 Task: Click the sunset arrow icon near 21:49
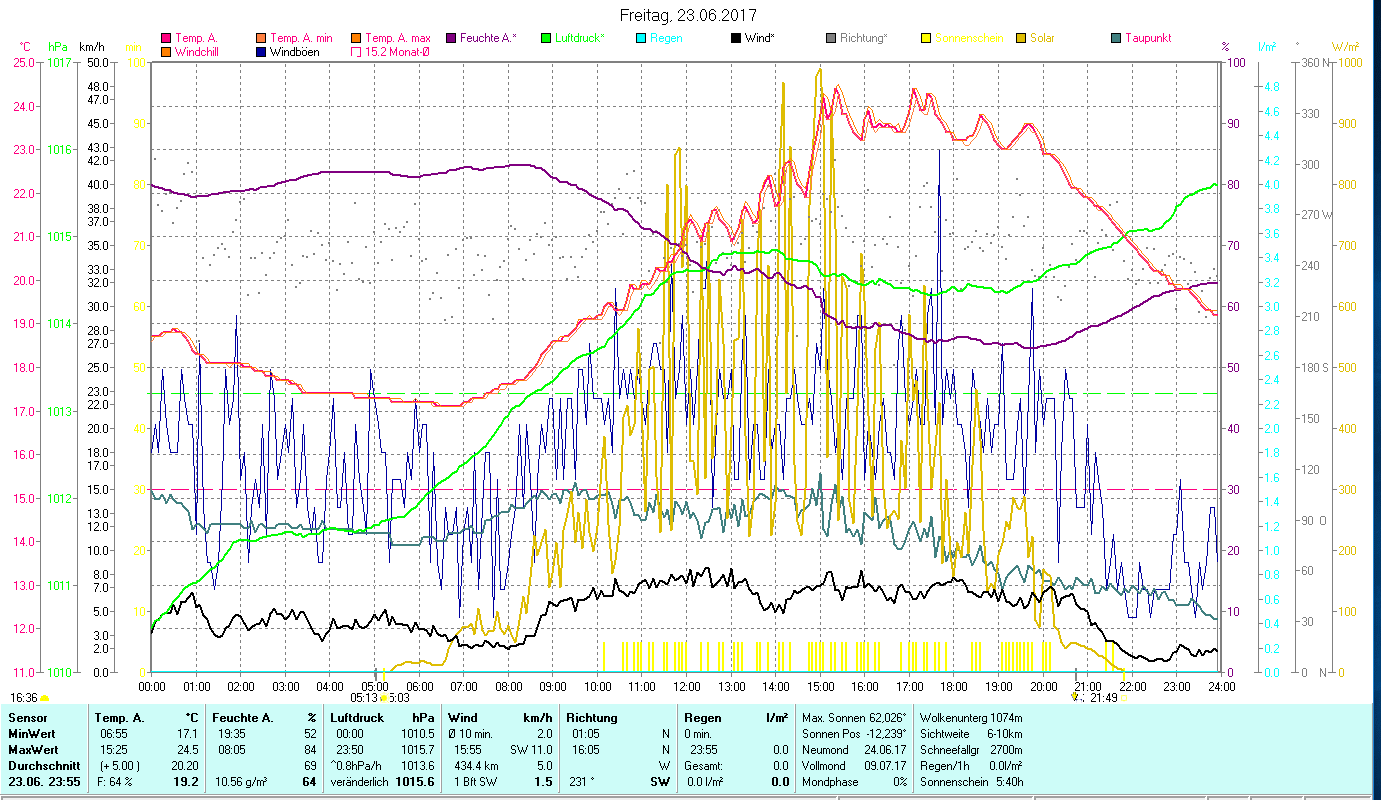click(x=1075, y=696)
